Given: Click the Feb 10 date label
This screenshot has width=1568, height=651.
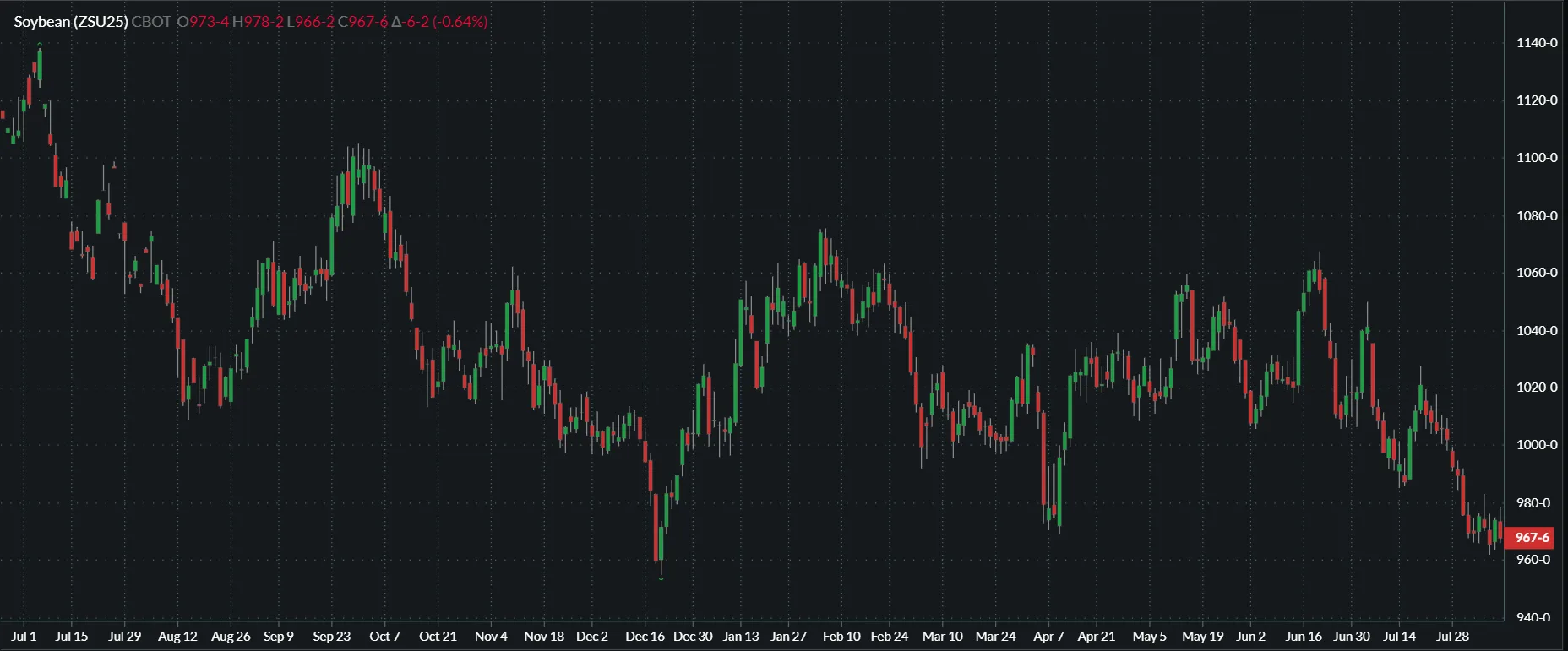Looking at the screenshot, I should (841, 637).
